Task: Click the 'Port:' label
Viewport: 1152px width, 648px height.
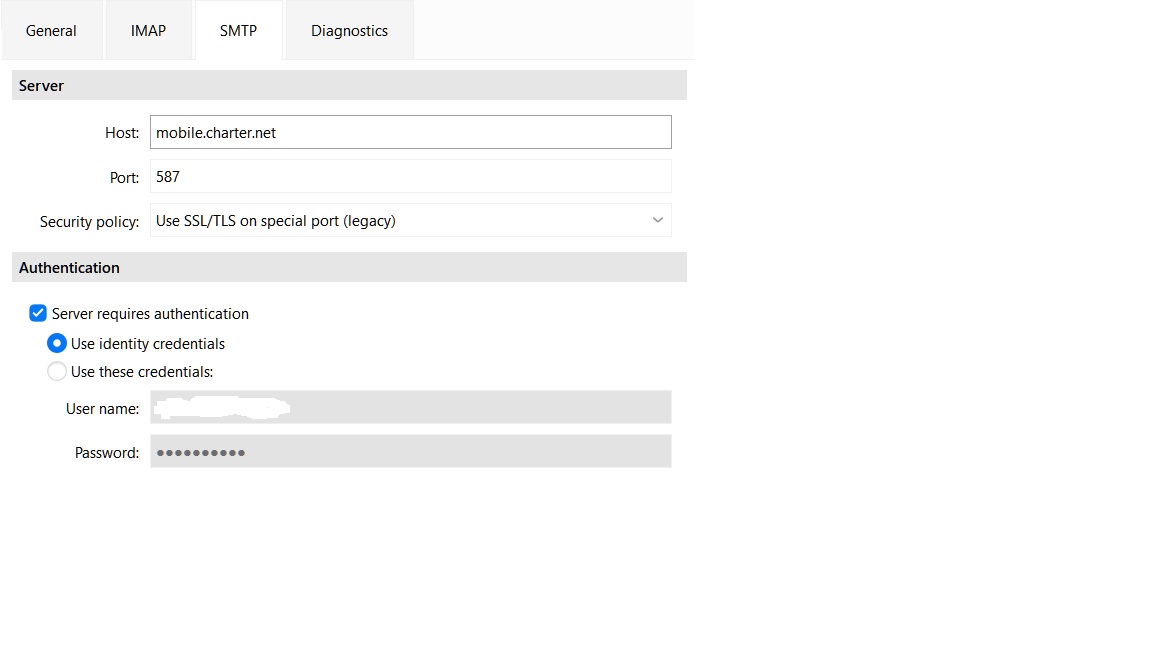Action: [x=124, y=178]
